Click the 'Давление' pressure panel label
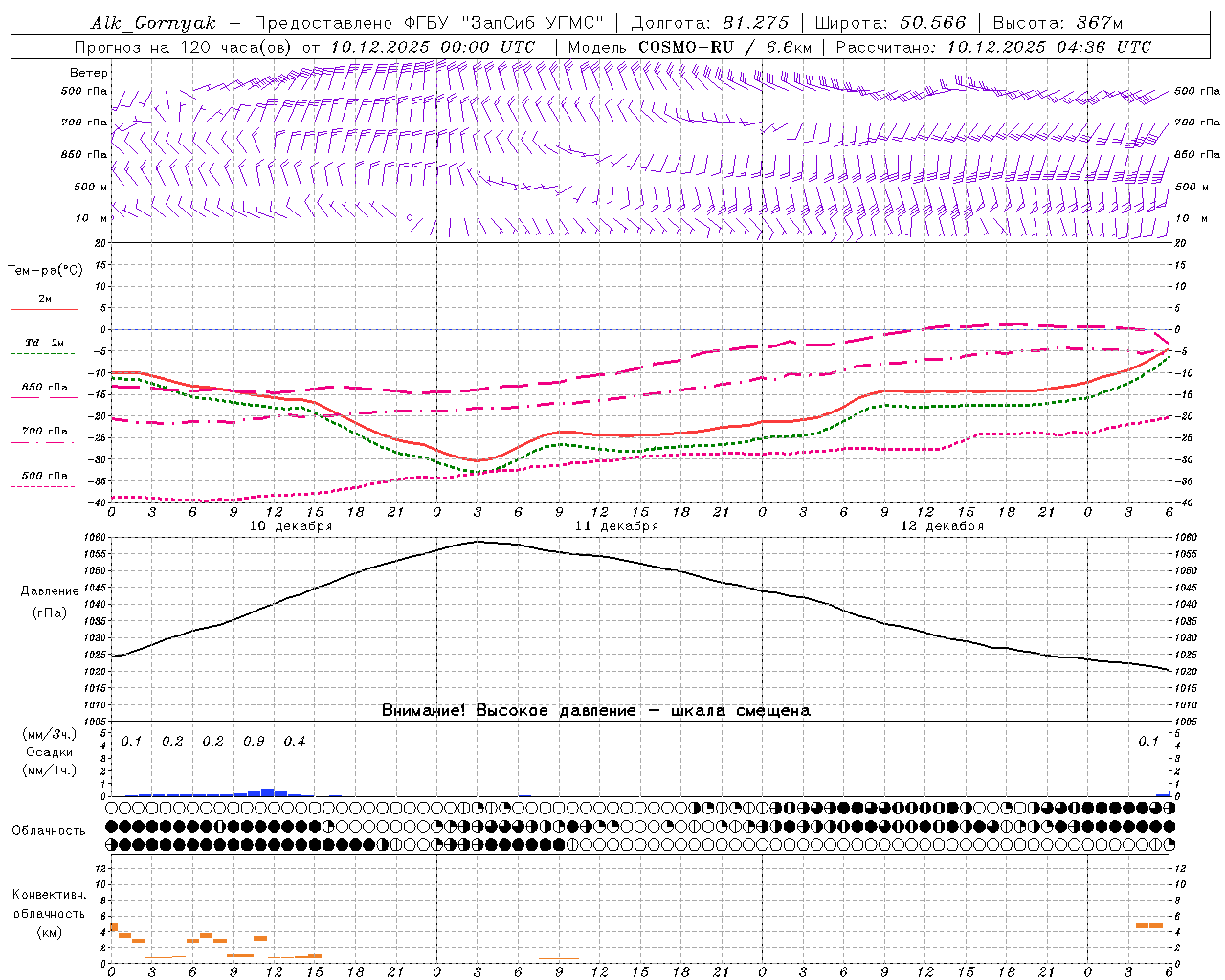Screen dimensions: 1225x980 pos(49,591)
